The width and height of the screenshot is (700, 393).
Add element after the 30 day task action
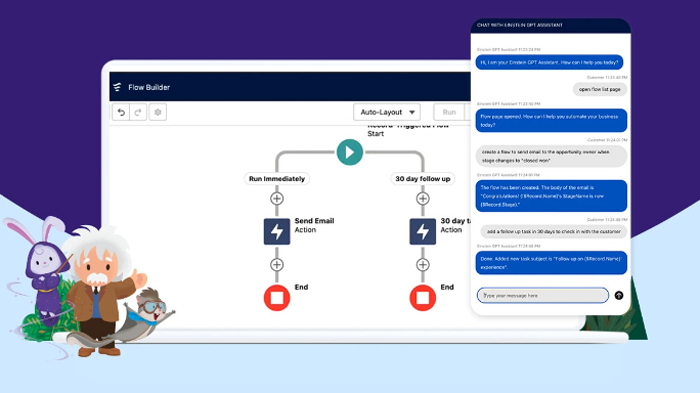[x=422, y=264]
